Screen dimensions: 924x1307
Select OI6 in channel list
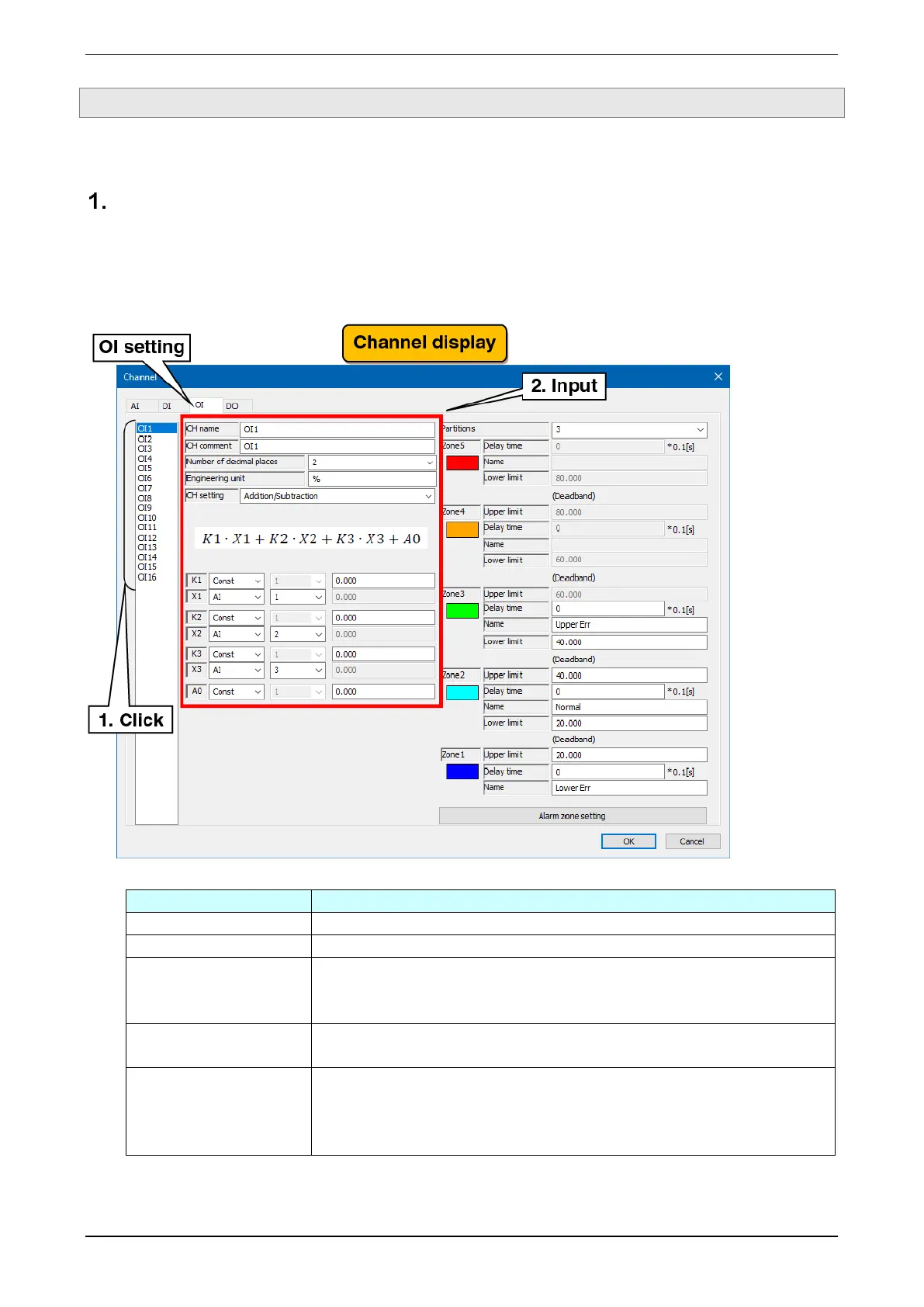pos(156,478)
